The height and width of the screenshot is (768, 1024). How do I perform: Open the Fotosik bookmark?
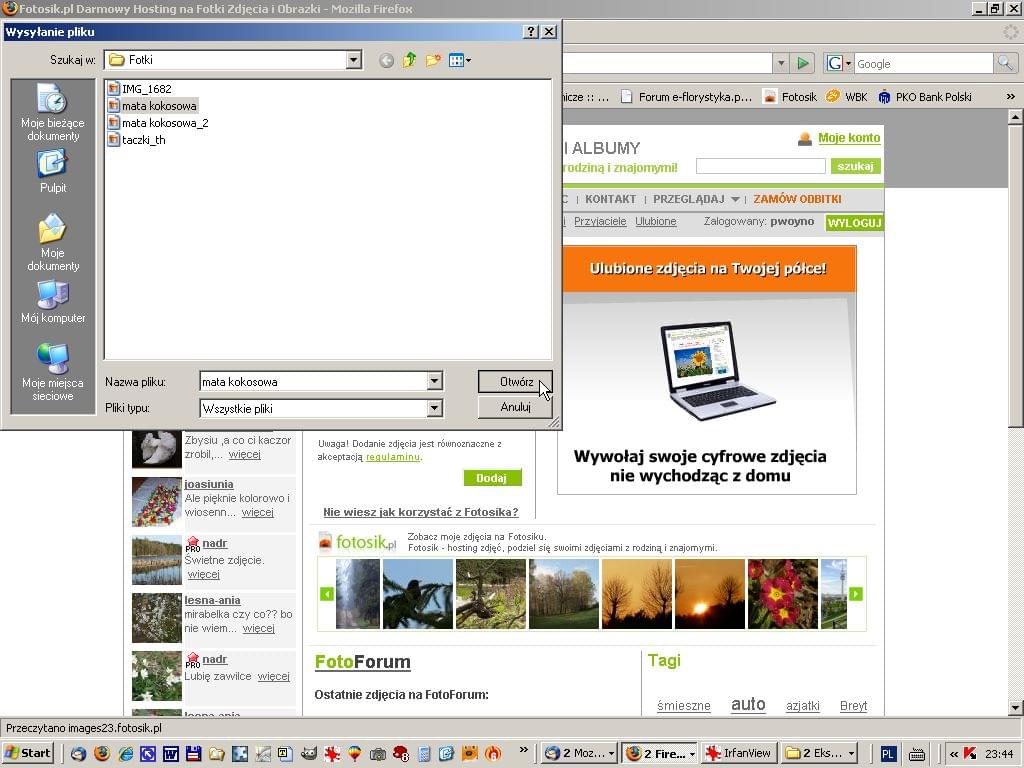pyautogui.click(x=790, y=97)
